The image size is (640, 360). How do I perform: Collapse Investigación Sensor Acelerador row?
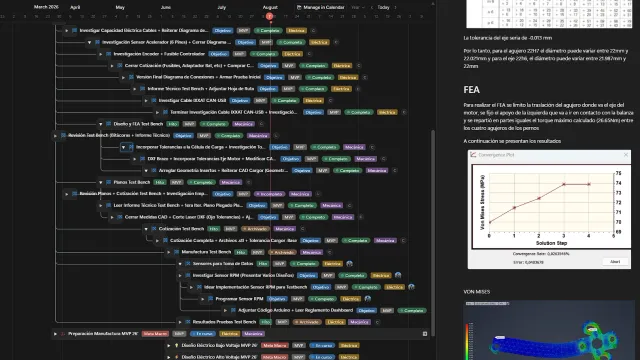coord(89,42)
